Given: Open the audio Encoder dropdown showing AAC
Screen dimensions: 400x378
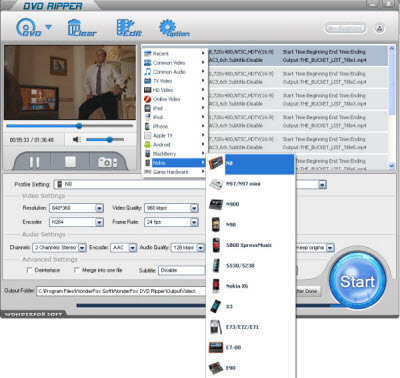Looking at the screenshot, I should pos(124,248).
